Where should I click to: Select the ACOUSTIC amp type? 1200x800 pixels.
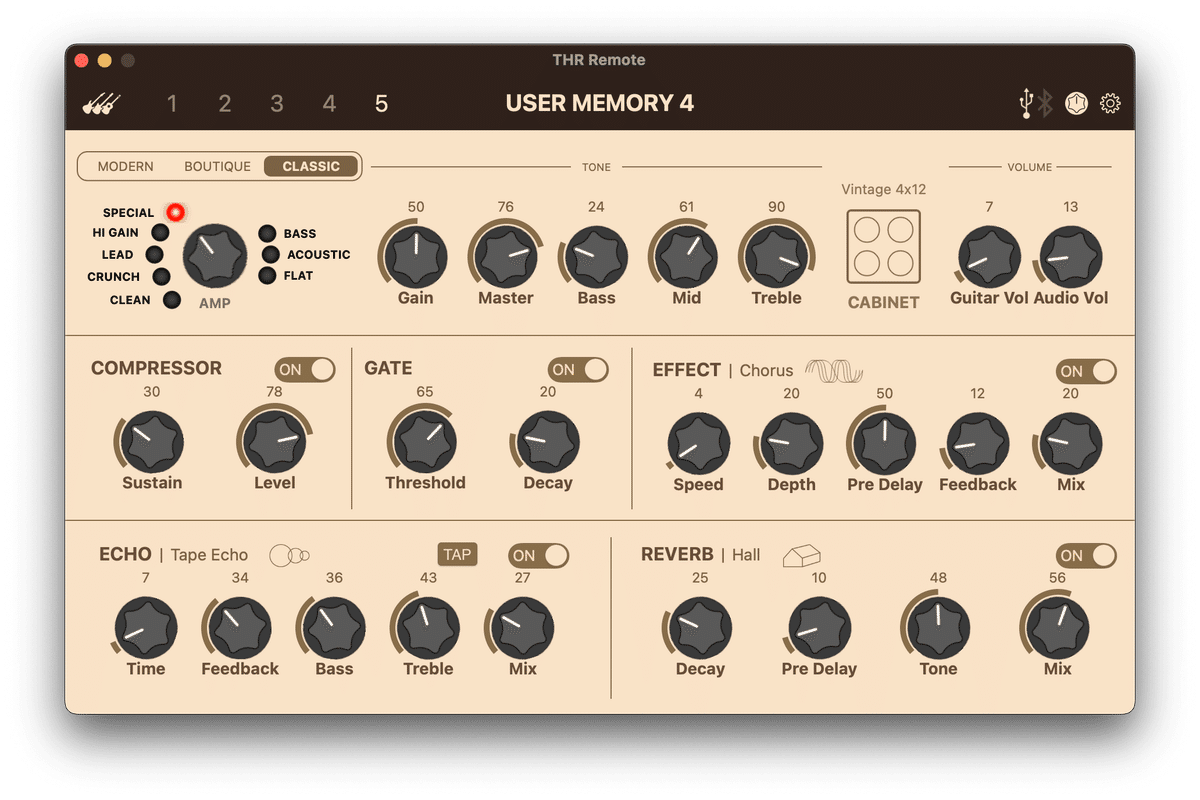(269, 254)
